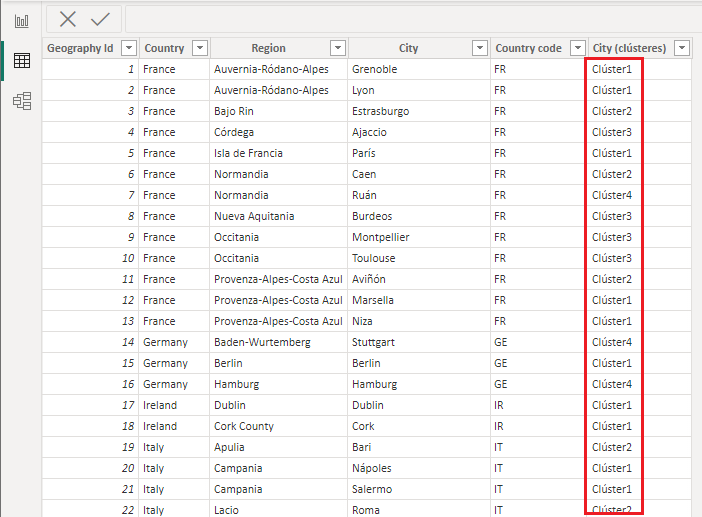702x517 pixels.
Task: Open City (clústeres) column filter dropdown
Action: click(x=681, y=48)
